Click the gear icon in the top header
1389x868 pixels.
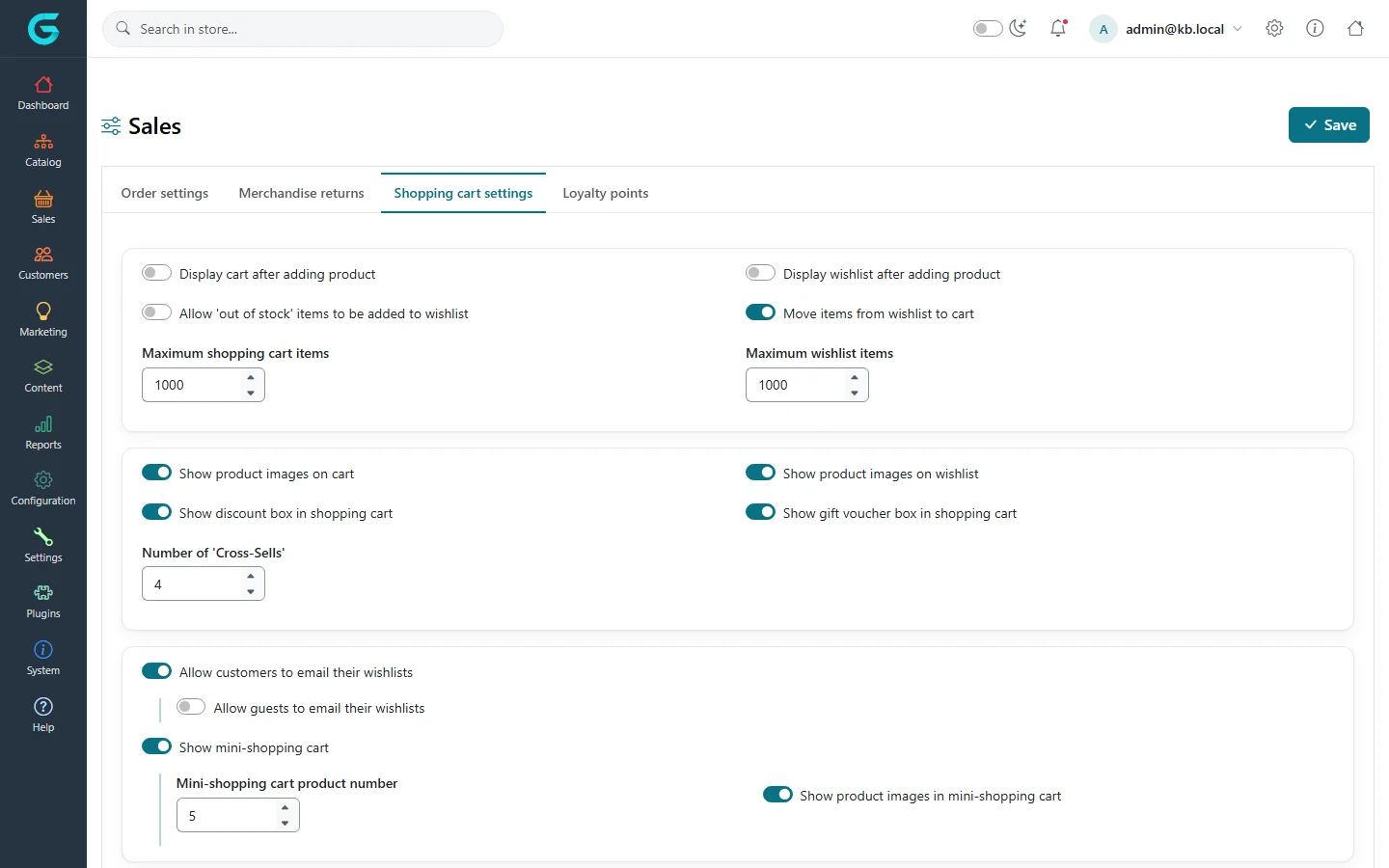pyautogui.click(x=1274, y=29)
